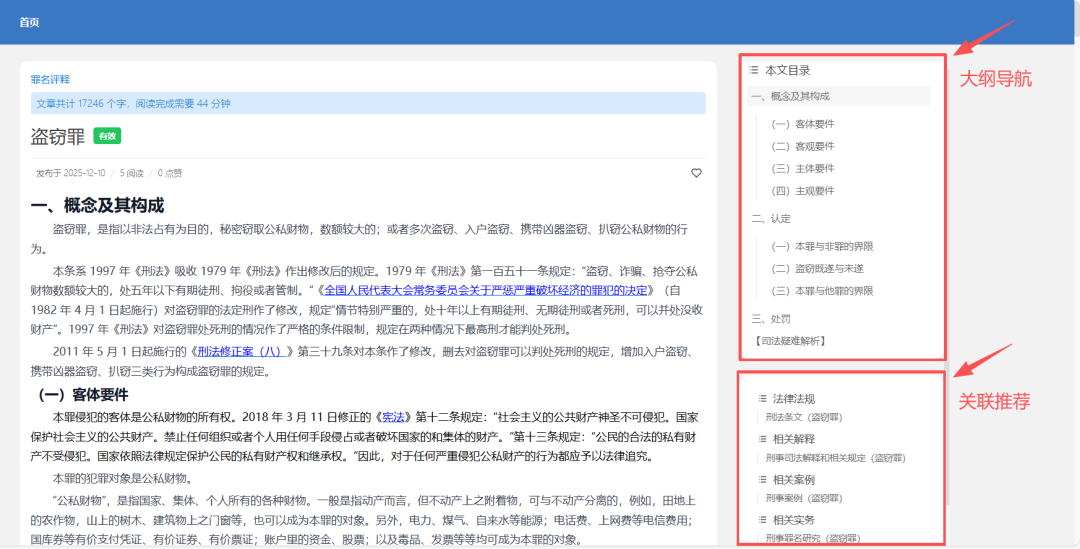Click the heart like icon
Image resolution: width=1080 pixels, height=549 pixels.
click(696, 173)
